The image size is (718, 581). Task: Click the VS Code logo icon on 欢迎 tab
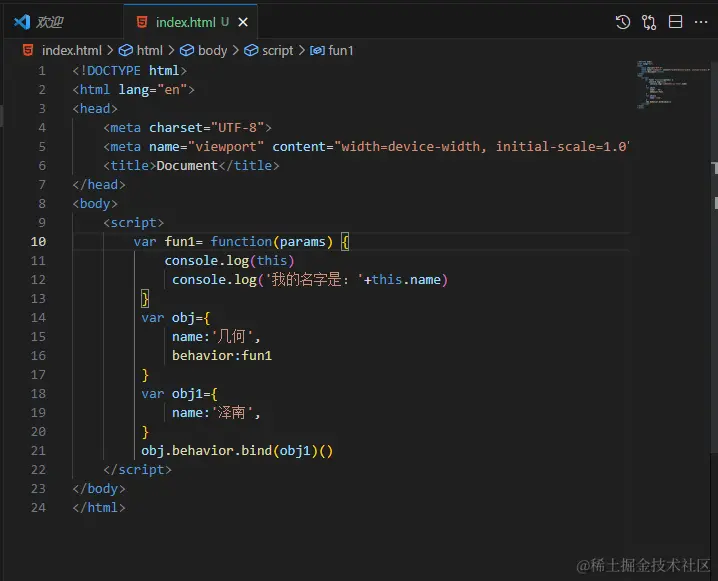22,22
